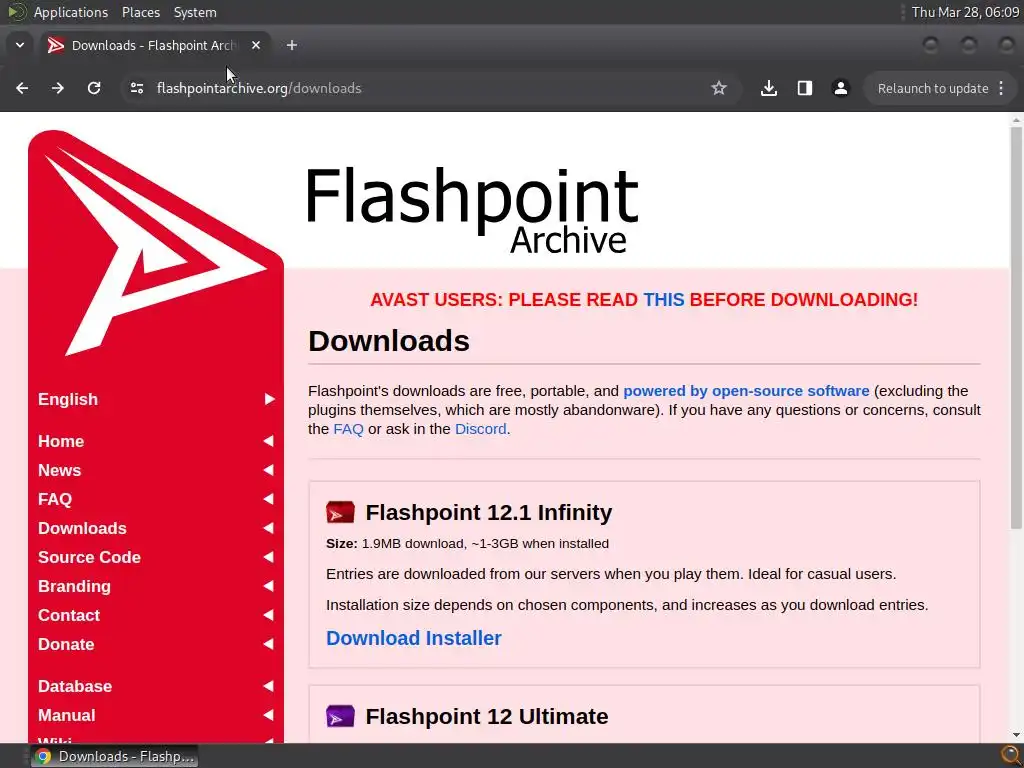1024x768 pixels.
Task: Click the arrow beside Downloads in sidebar
Action: tap(268, 528)
